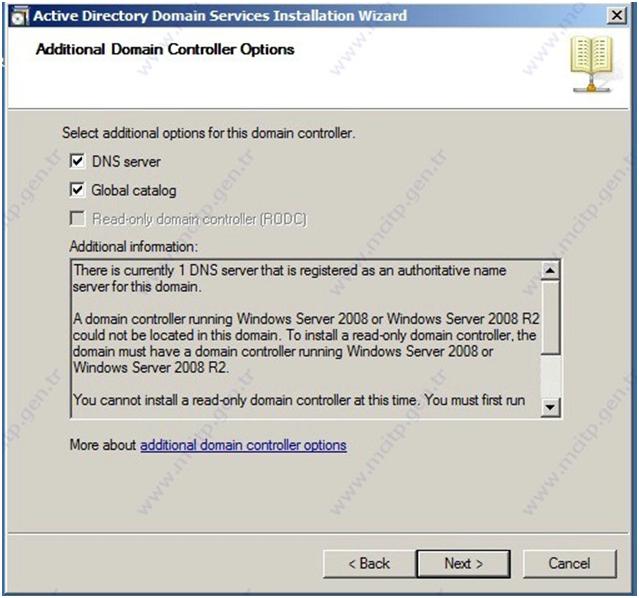Click the Additional information scrollbar thumb

click(x=551, y=317)
